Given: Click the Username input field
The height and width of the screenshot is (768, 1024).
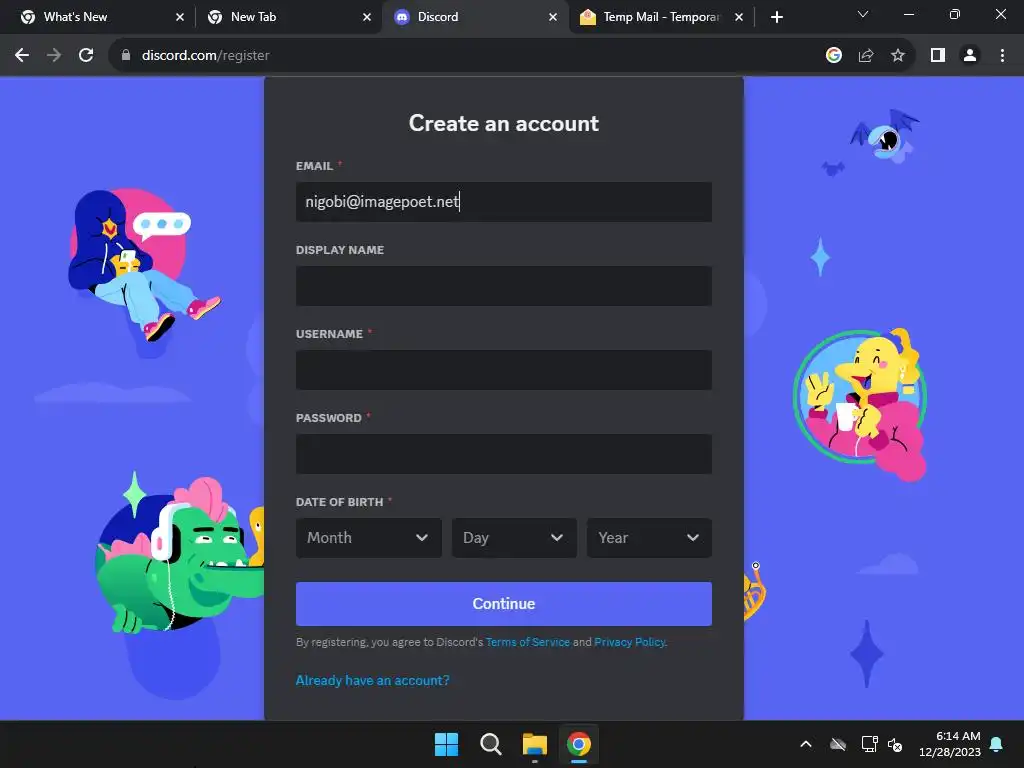Looking at the screenshot, I should point(504,370).
